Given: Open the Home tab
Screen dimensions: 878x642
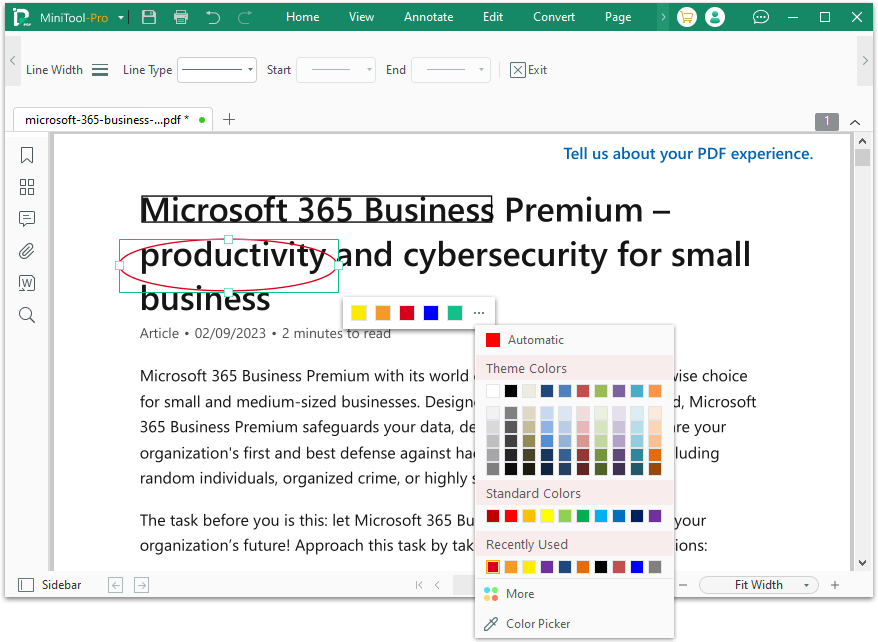Looking at the screenshot, I should pos(302,17).
